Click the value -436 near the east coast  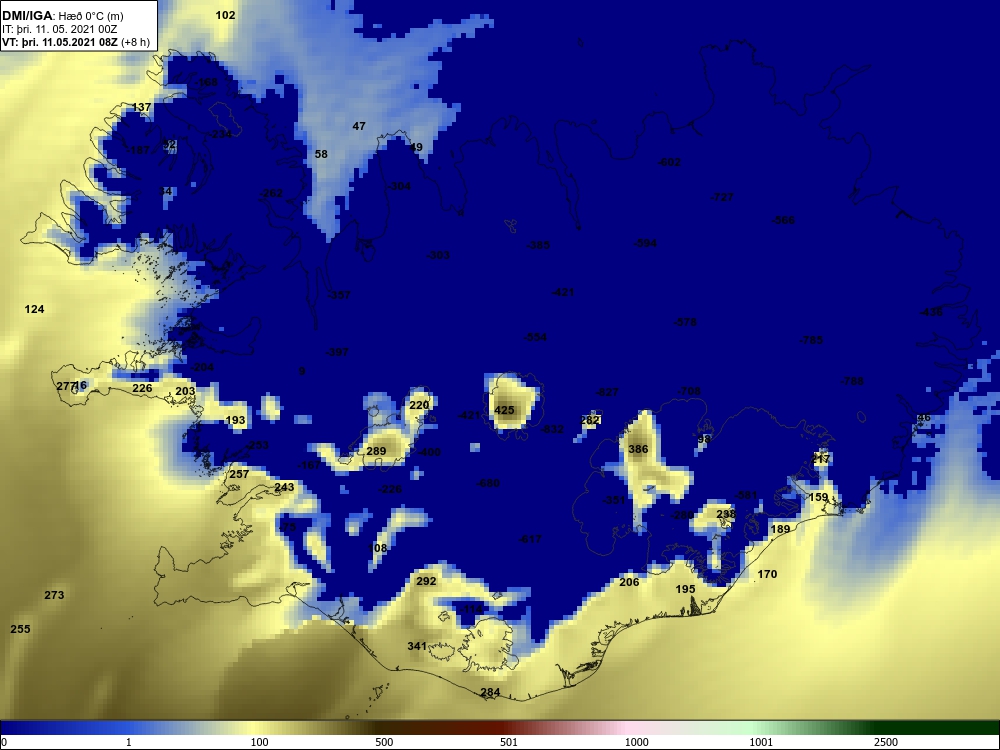click(x=931, y=312)
